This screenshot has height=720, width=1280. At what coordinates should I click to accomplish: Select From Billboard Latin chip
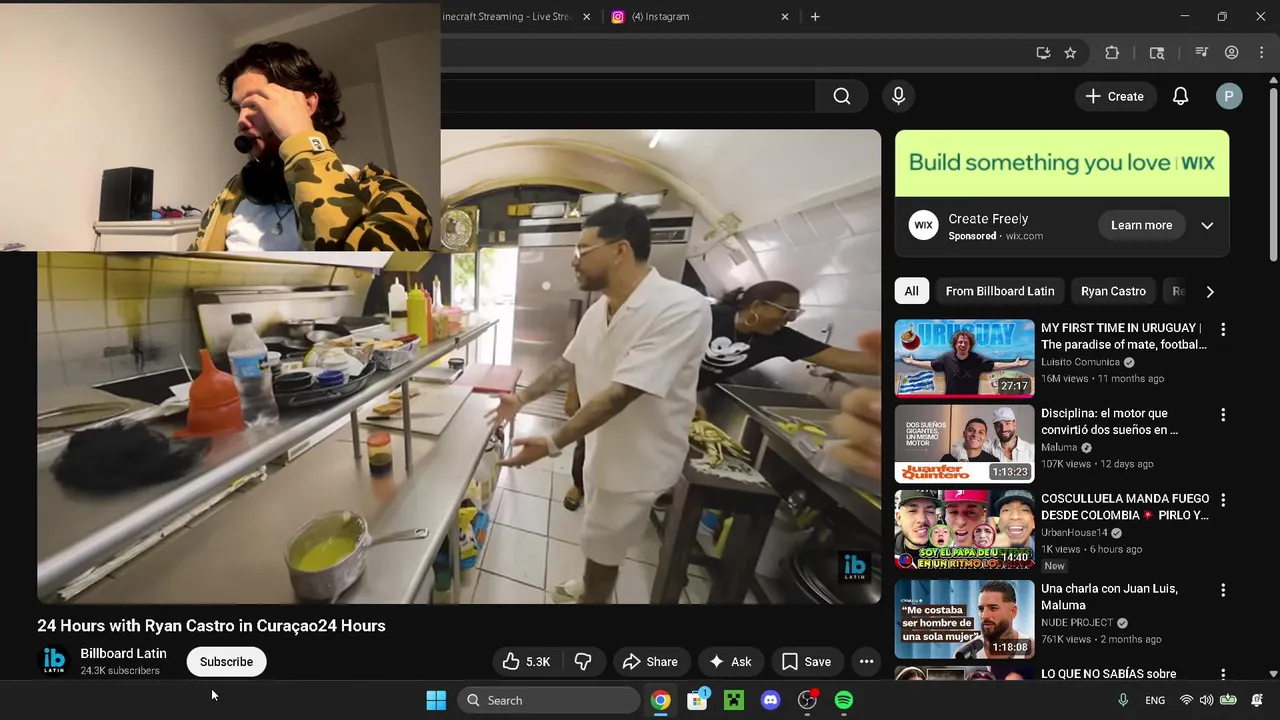pos(1000,291)
